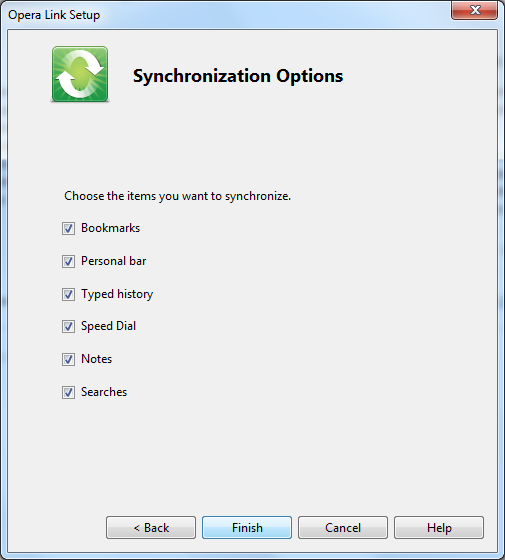
Task: Disable Typed history synchronization checkbox
Action: [x=68, y=295]
